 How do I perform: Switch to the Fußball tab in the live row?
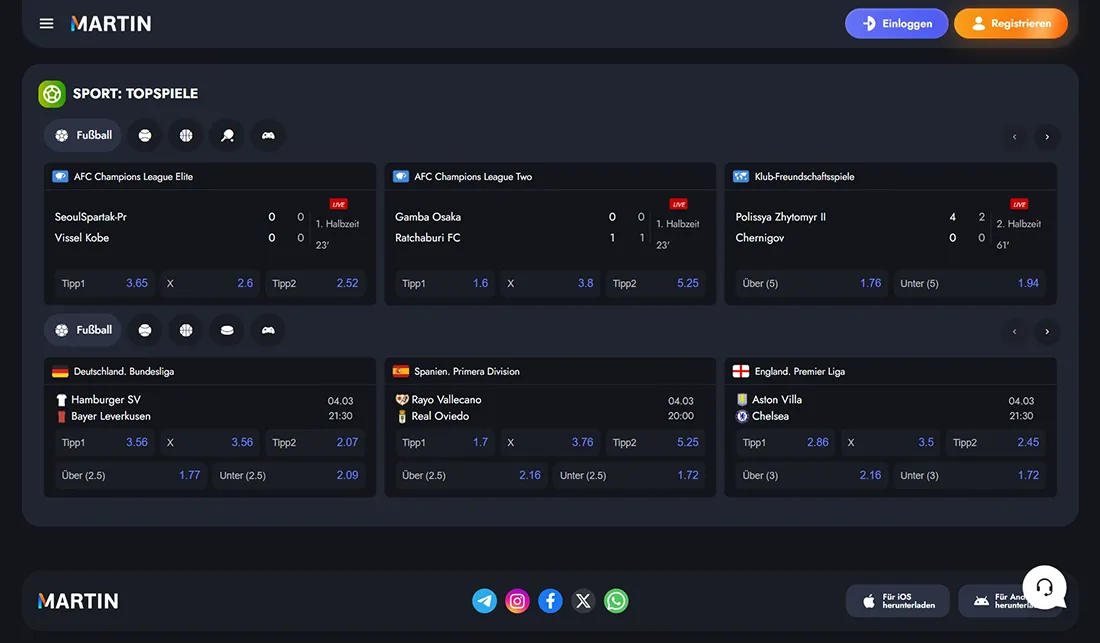pyautogui.click(x=83, y=135)
